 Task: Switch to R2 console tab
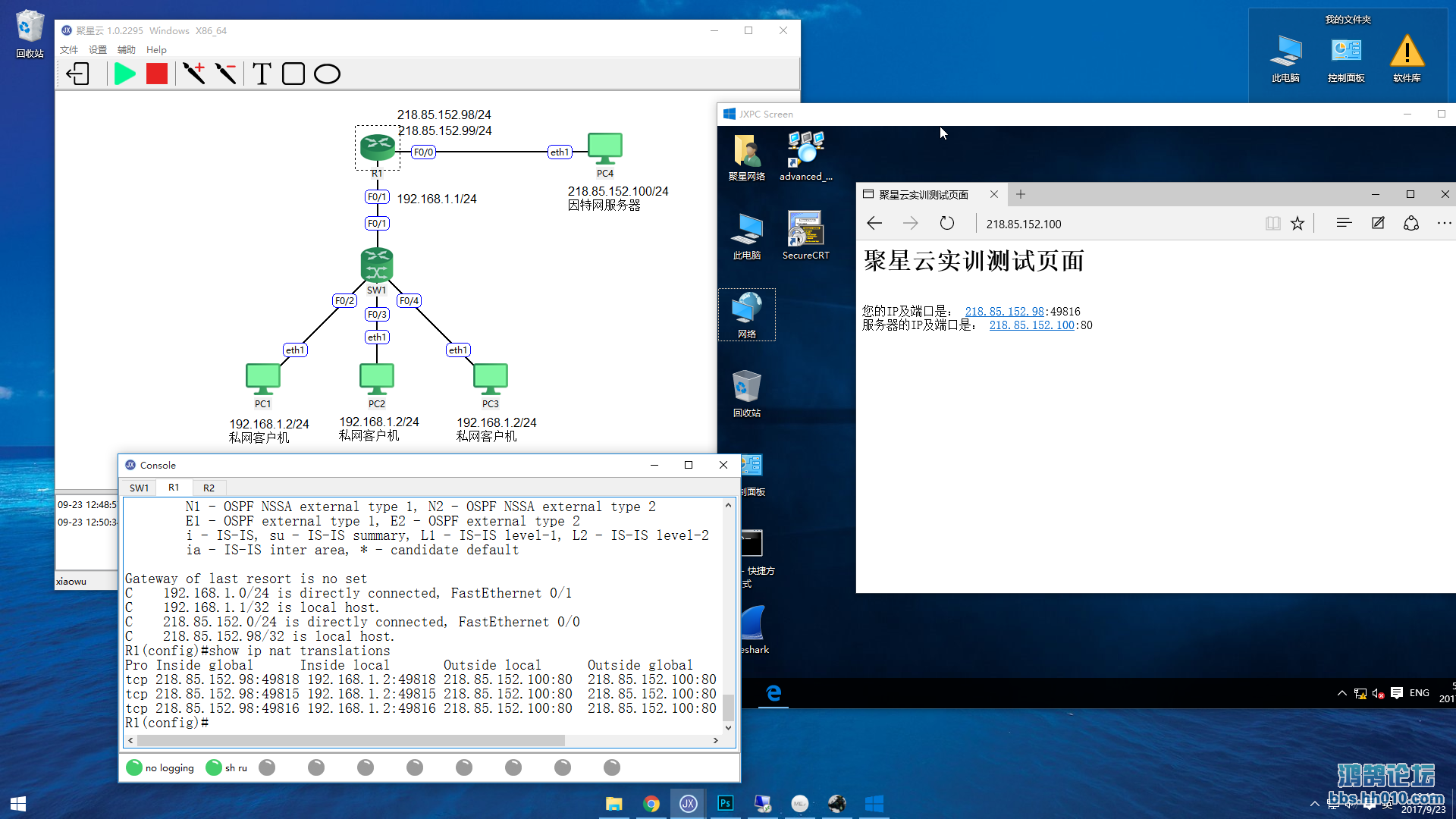coord(209,488)
